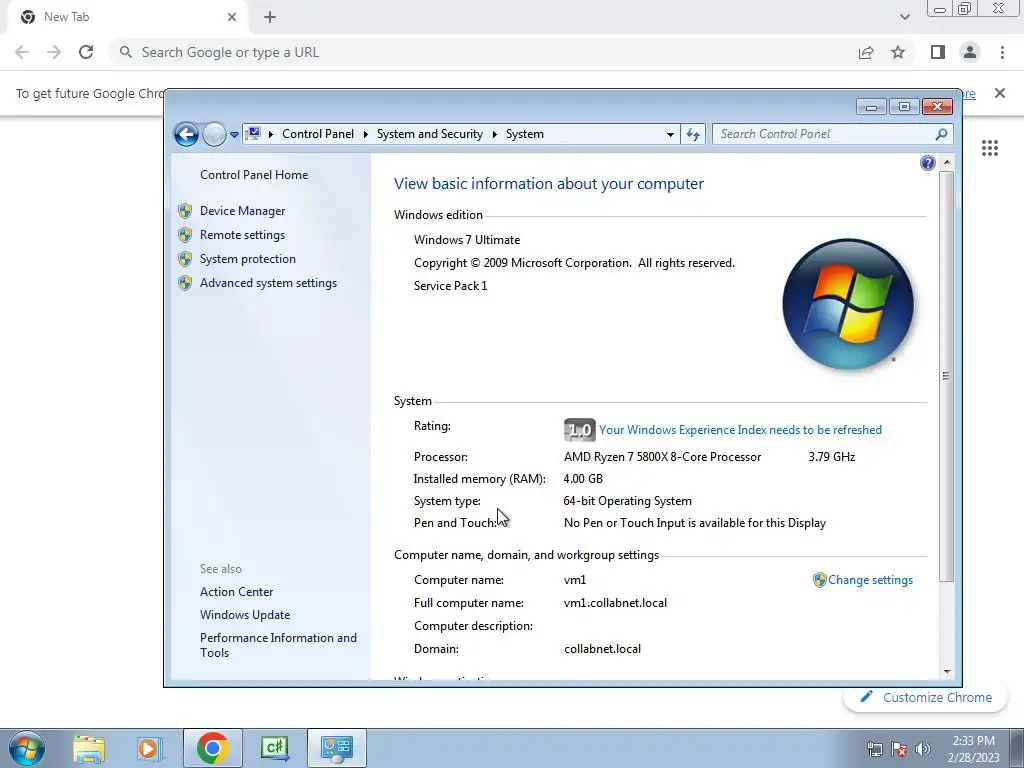
Task: Select System breadcrumb segment
Action: (524, 134)
